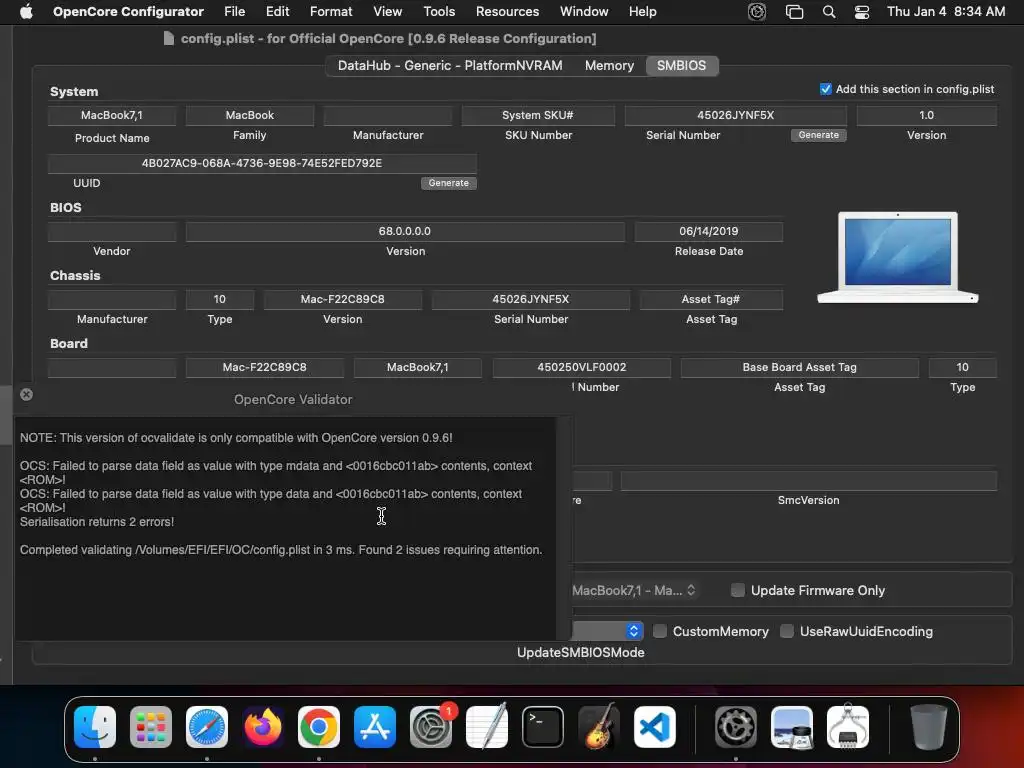Click the Product Name field MacBook7,1
Screen dimensions: 1024x768
pyautogui.click(x=112, y=116)
